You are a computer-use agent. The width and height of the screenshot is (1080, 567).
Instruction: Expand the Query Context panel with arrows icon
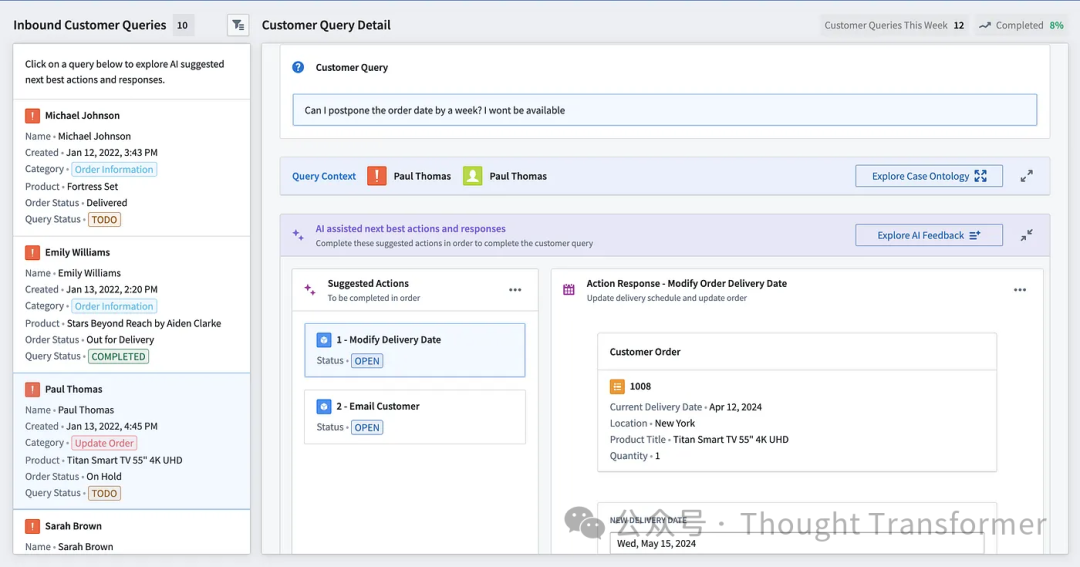pyautogui.click(x=1026, y=176)
